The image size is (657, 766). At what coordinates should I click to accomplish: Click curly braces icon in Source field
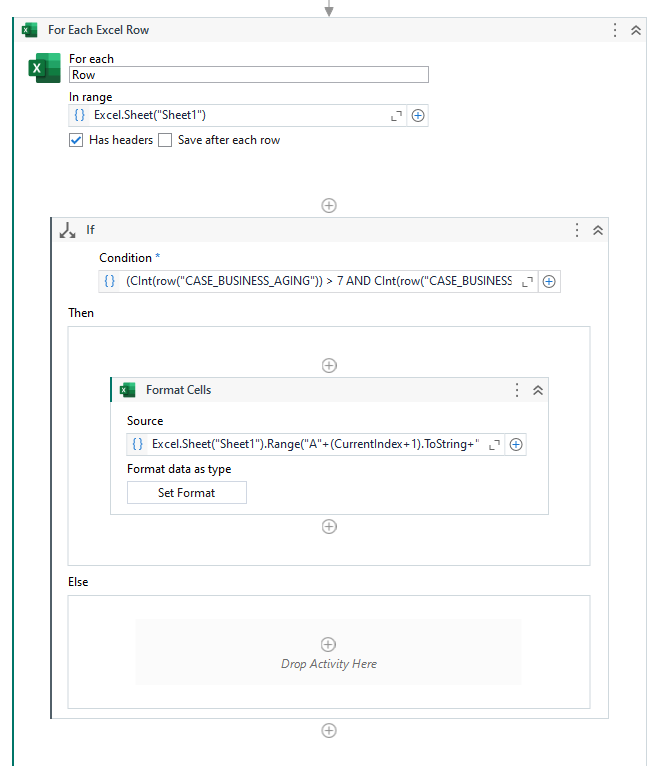[x=137, y=444]
